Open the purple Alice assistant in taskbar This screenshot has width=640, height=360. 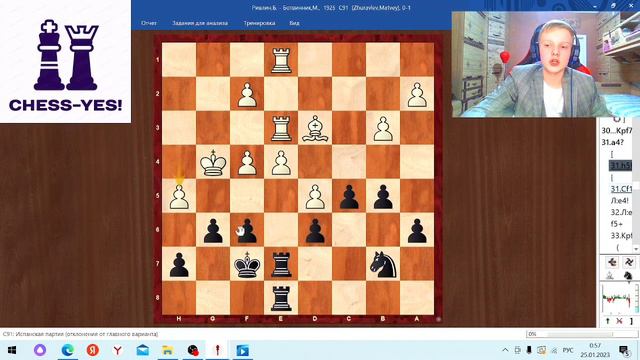pos(40,350)
